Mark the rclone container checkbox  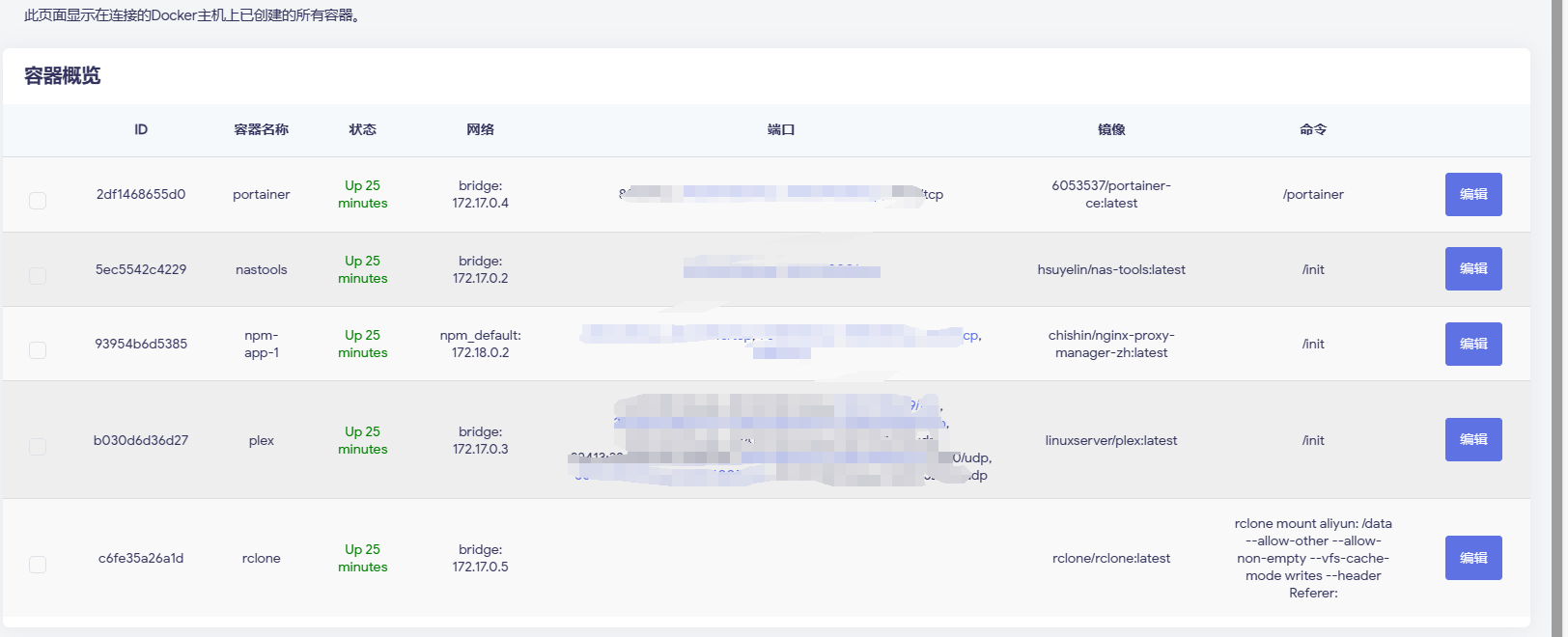38,565
